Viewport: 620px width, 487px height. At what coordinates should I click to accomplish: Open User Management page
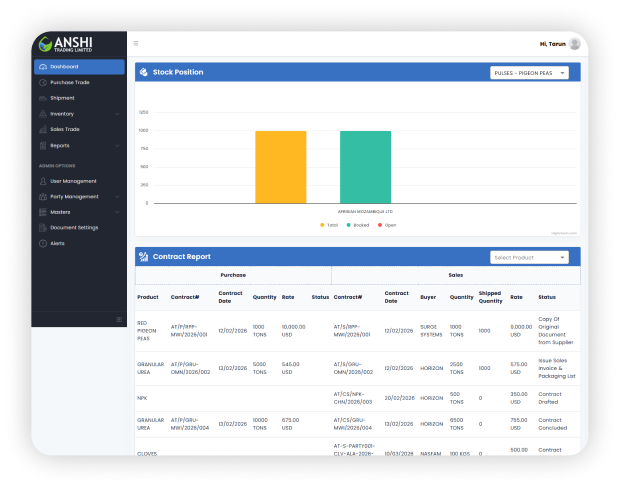(x=79, y=181)
